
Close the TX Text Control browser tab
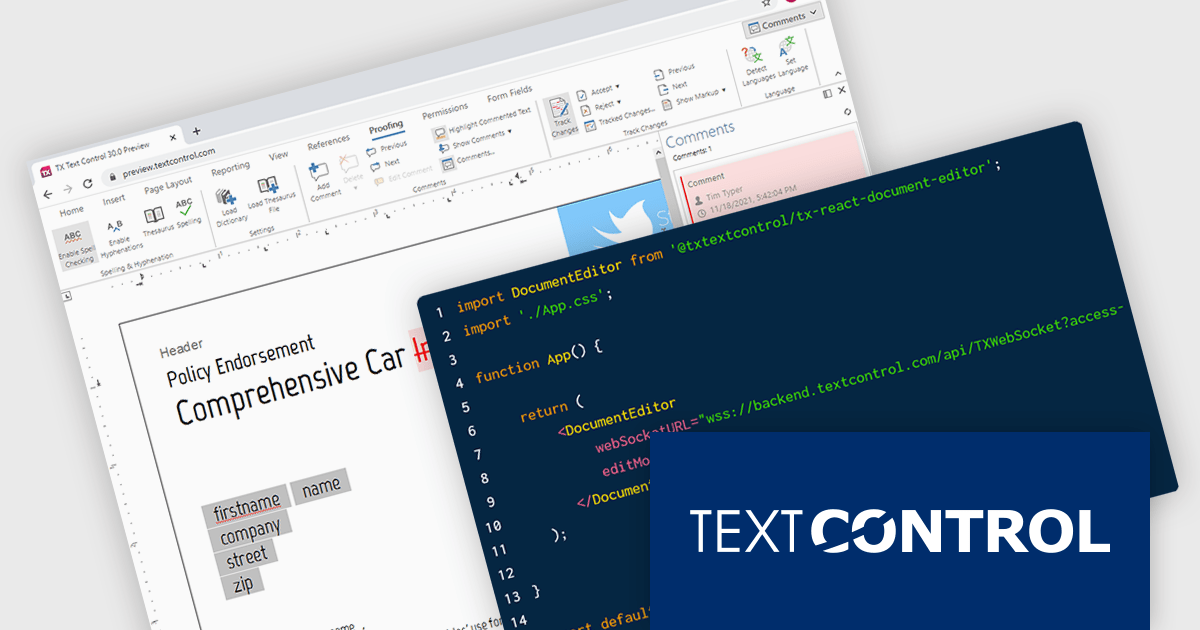pyautogui.click(x=174, y=137)
